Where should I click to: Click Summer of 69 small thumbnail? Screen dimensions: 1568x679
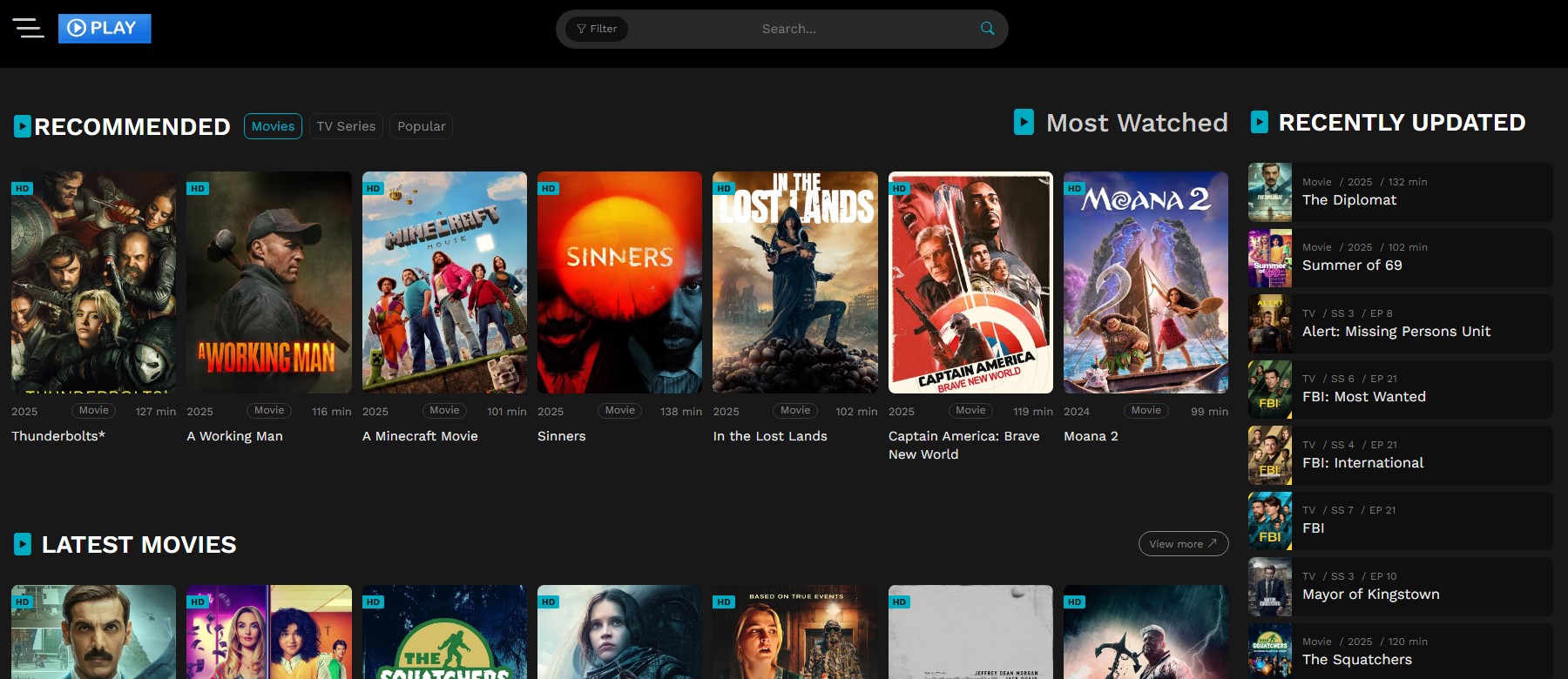click(1270, 258)
